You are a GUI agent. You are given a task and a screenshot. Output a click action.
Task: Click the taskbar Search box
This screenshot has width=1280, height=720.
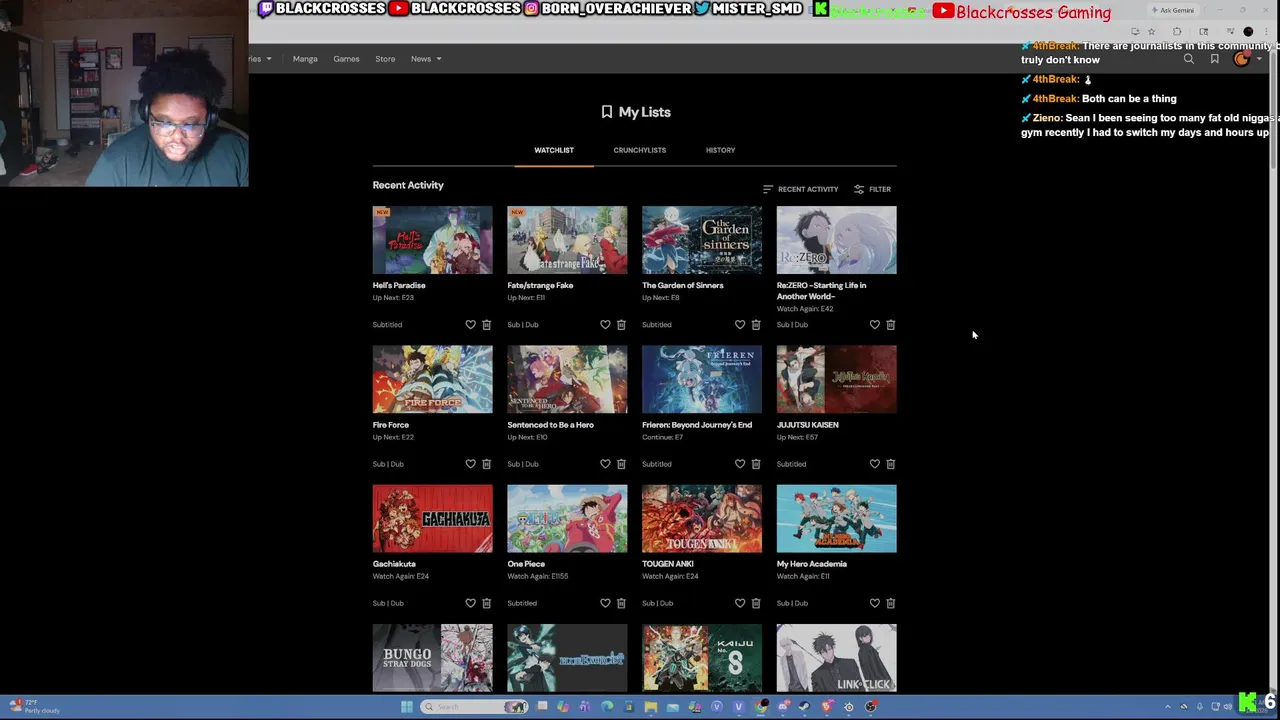click(474, 707)
